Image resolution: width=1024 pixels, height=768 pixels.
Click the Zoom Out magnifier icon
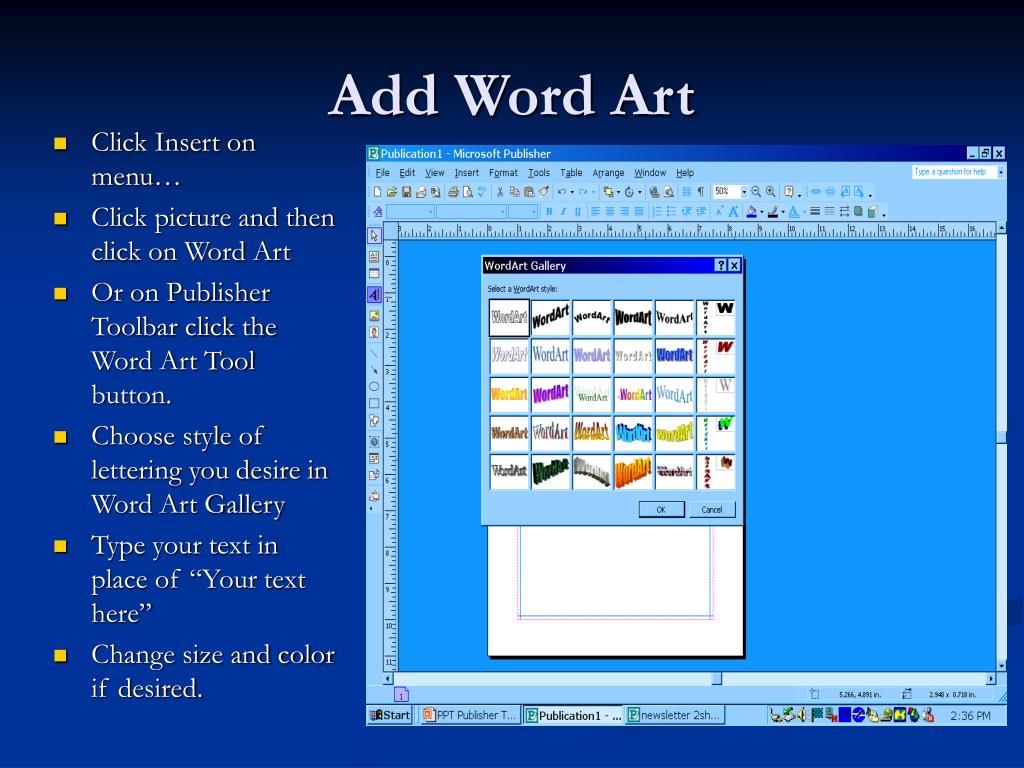tap(756, 191)
